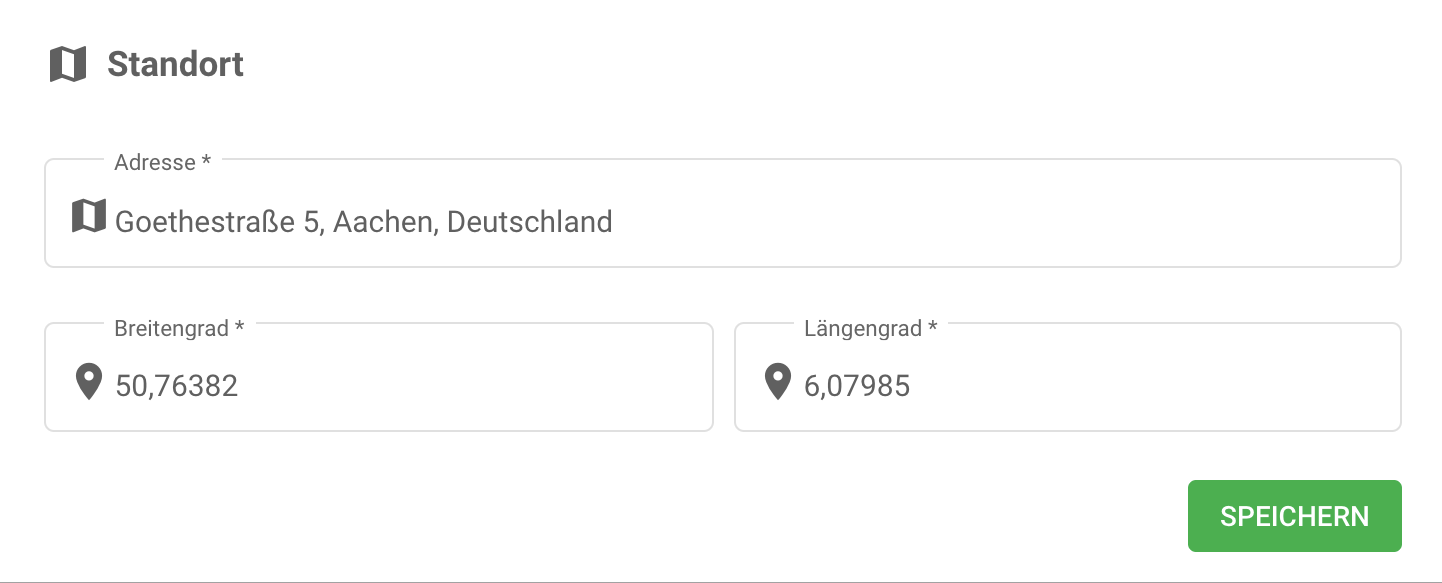Place cursor on the word Deutschland
Image resolution: width=1442 pixels, height=583 pixels.
point(529,221)
